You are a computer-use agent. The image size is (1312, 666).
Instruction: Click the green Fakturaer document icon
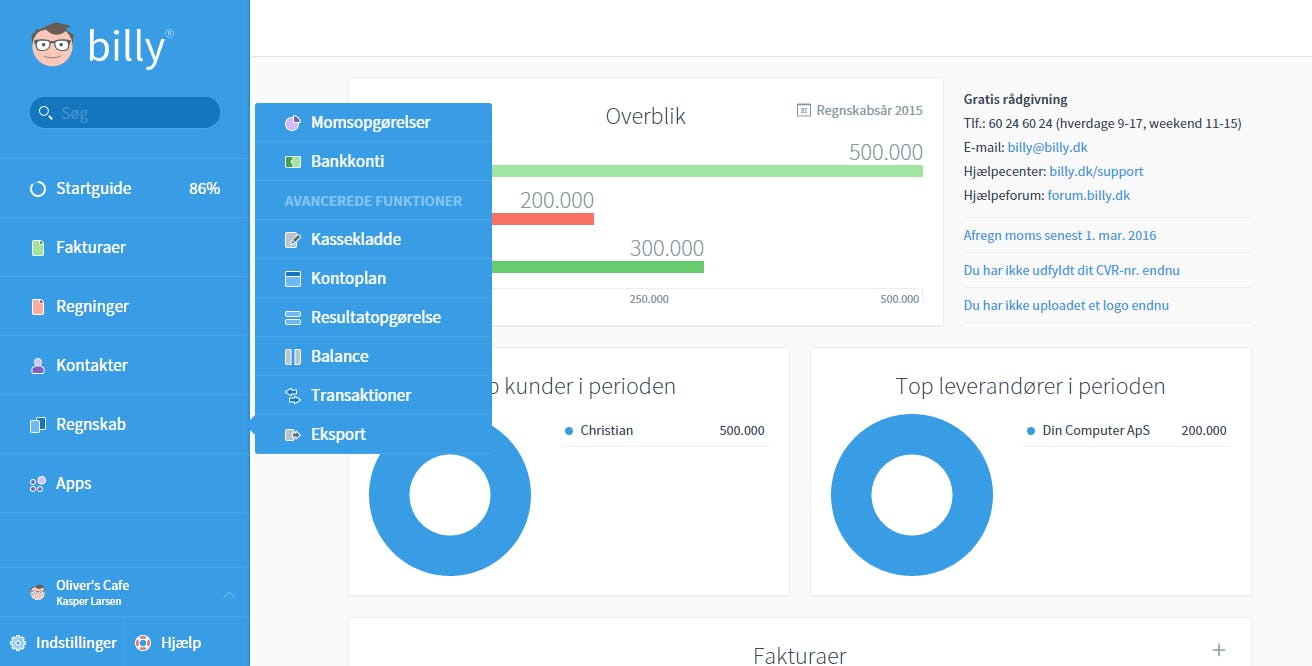(38, 248)
